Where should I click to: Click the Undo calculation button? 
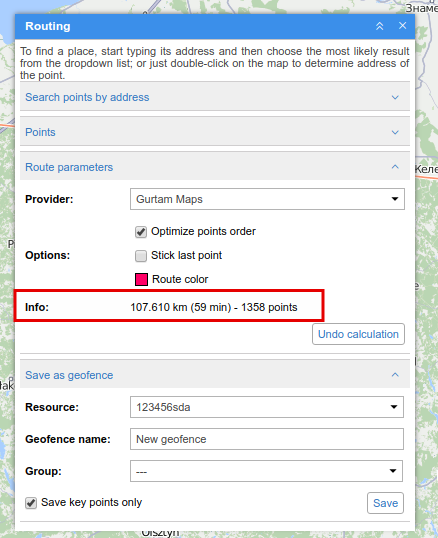pos(358,334)
